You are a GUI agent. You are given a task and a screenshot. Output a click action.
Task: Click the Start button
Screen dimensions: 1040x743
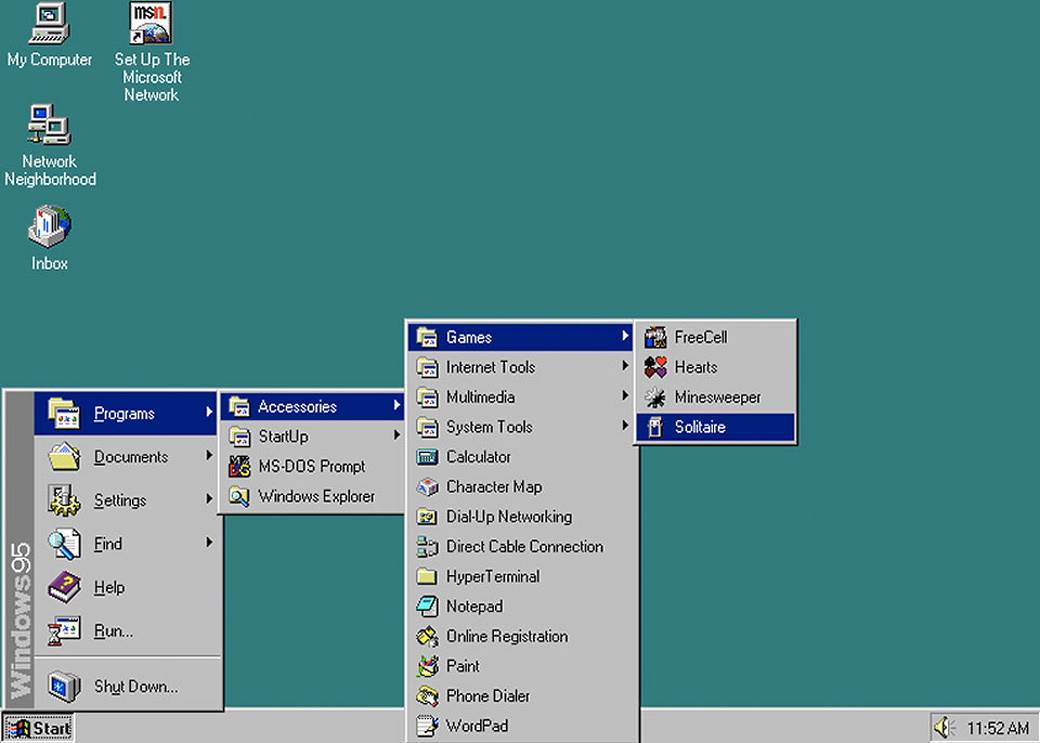[37, 729]
